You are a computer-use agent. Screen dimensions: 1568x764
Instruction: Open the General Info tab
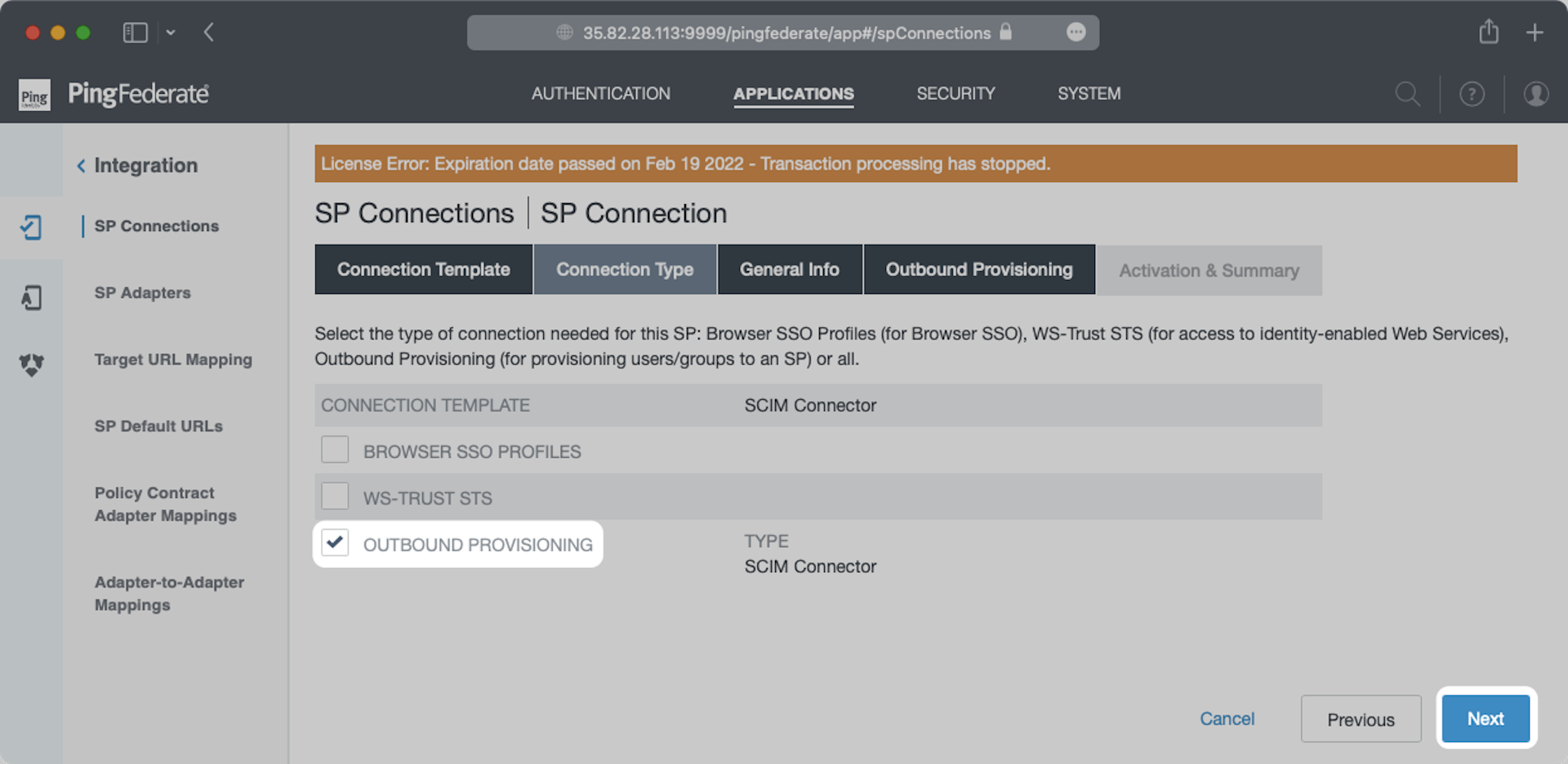tap(789, 269)
